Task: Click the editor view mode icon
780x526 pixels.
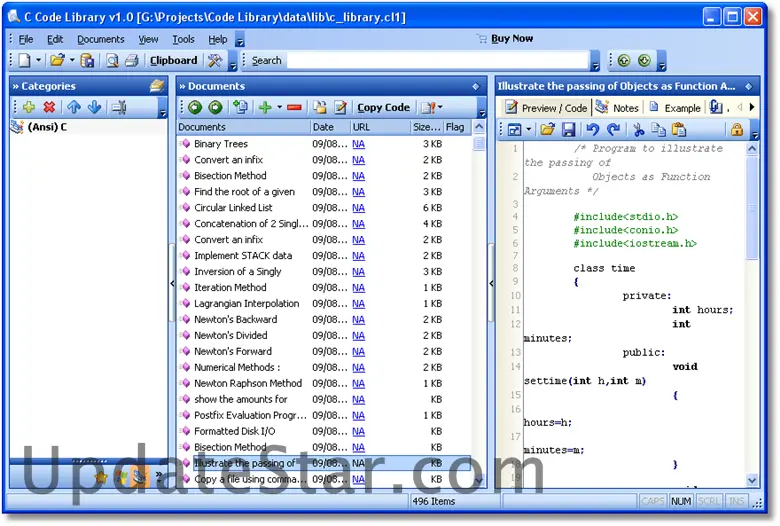Action: pos(514,130)
